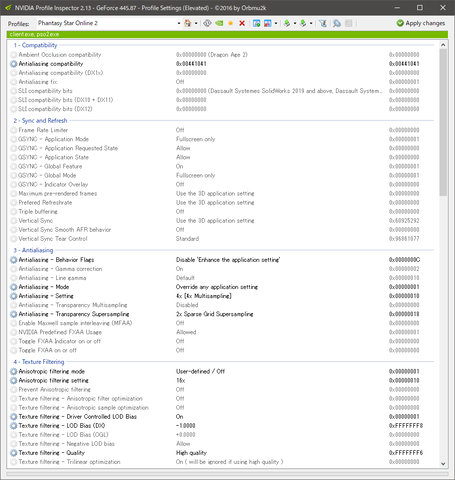455x480 pixels.
Task: Select the Frame Rate Limiter row
Action: pyautogui.click(x=222, y=130)
